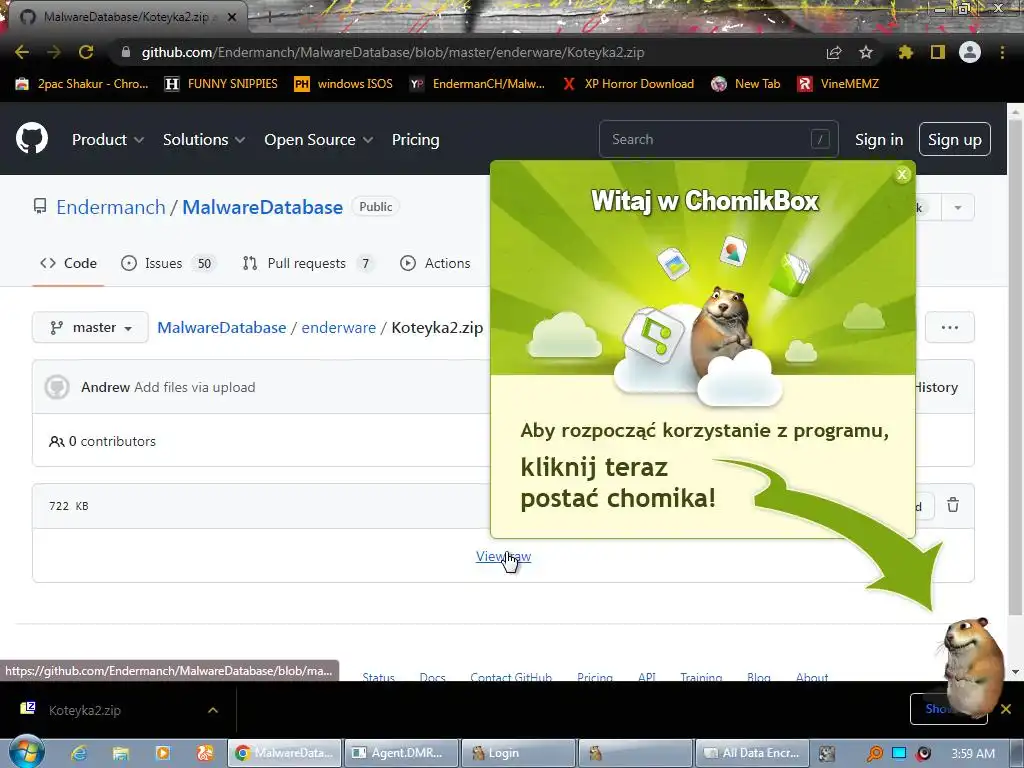The image size is (1024, 768).
Task: Open Endermanch user link
Action: pyautogui.click(x=111, y=207)
